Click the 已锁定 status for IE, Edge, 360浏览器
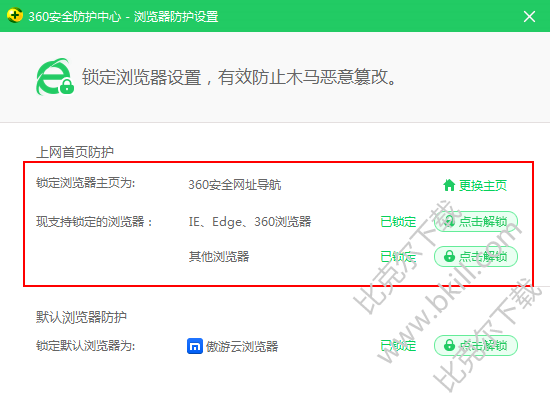550x395 pixels. [x=398, y=222]
